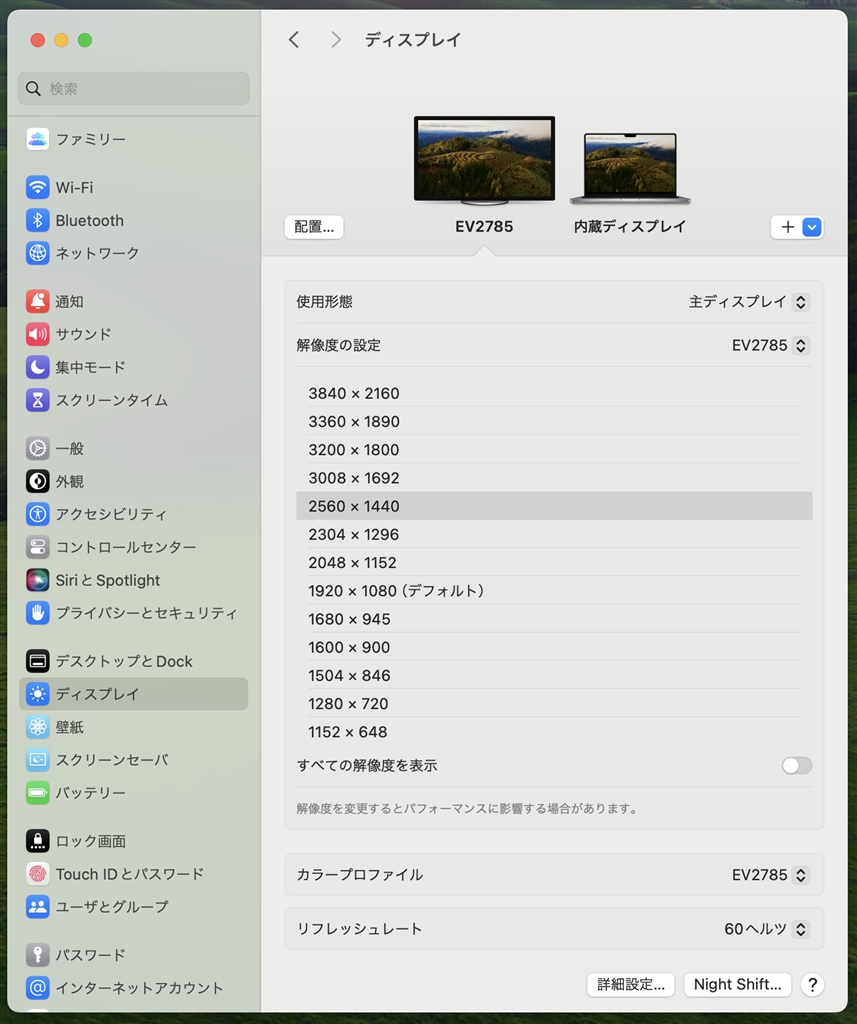Select resolution 2560 × 1440
Viewport: 857px width, 1024px height.
point(554,506)
